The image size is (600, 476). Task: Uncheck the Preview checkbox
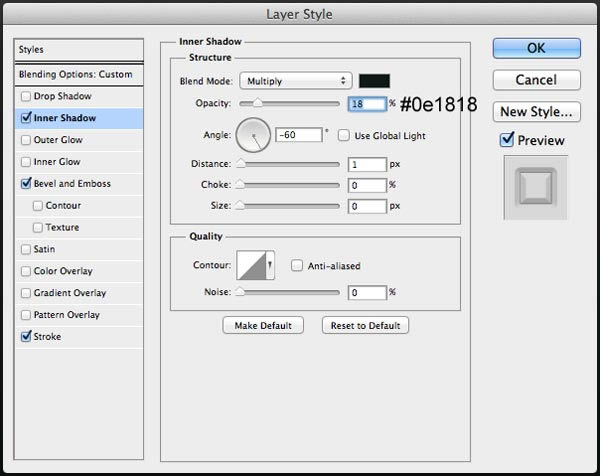pyautogui.click(x=507, y=140)
